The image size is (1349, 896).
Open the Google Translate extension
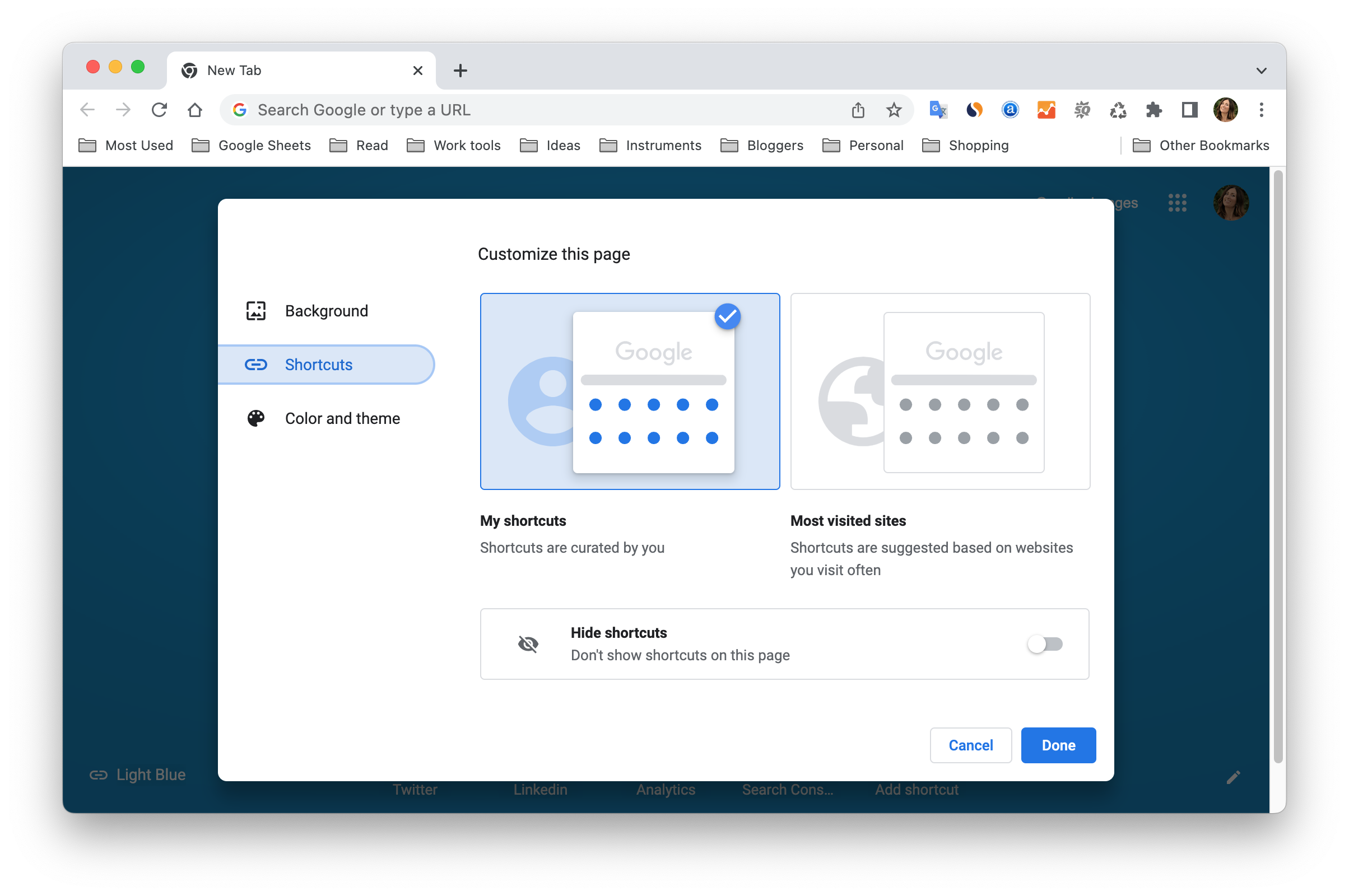coord(938,110)
